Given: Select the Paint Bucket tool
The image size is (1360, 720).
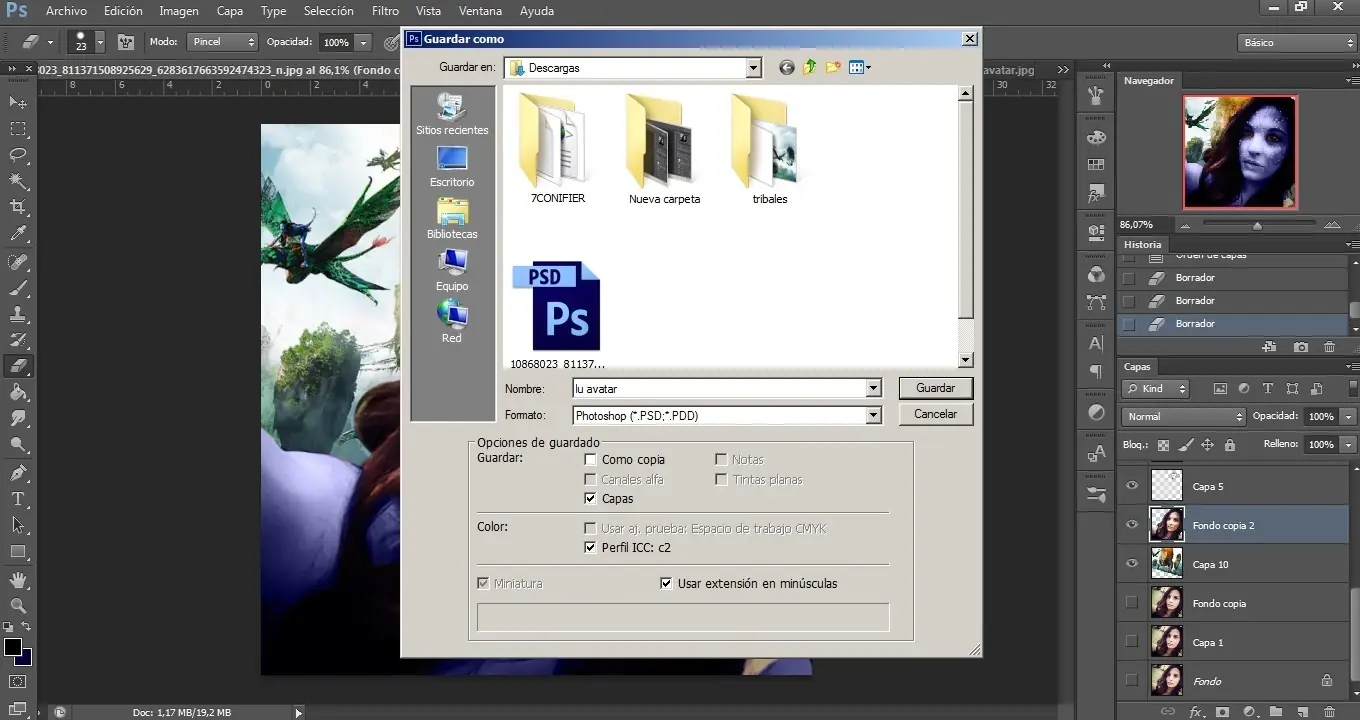Looking at the screenshot, I should tap(18, 393).
